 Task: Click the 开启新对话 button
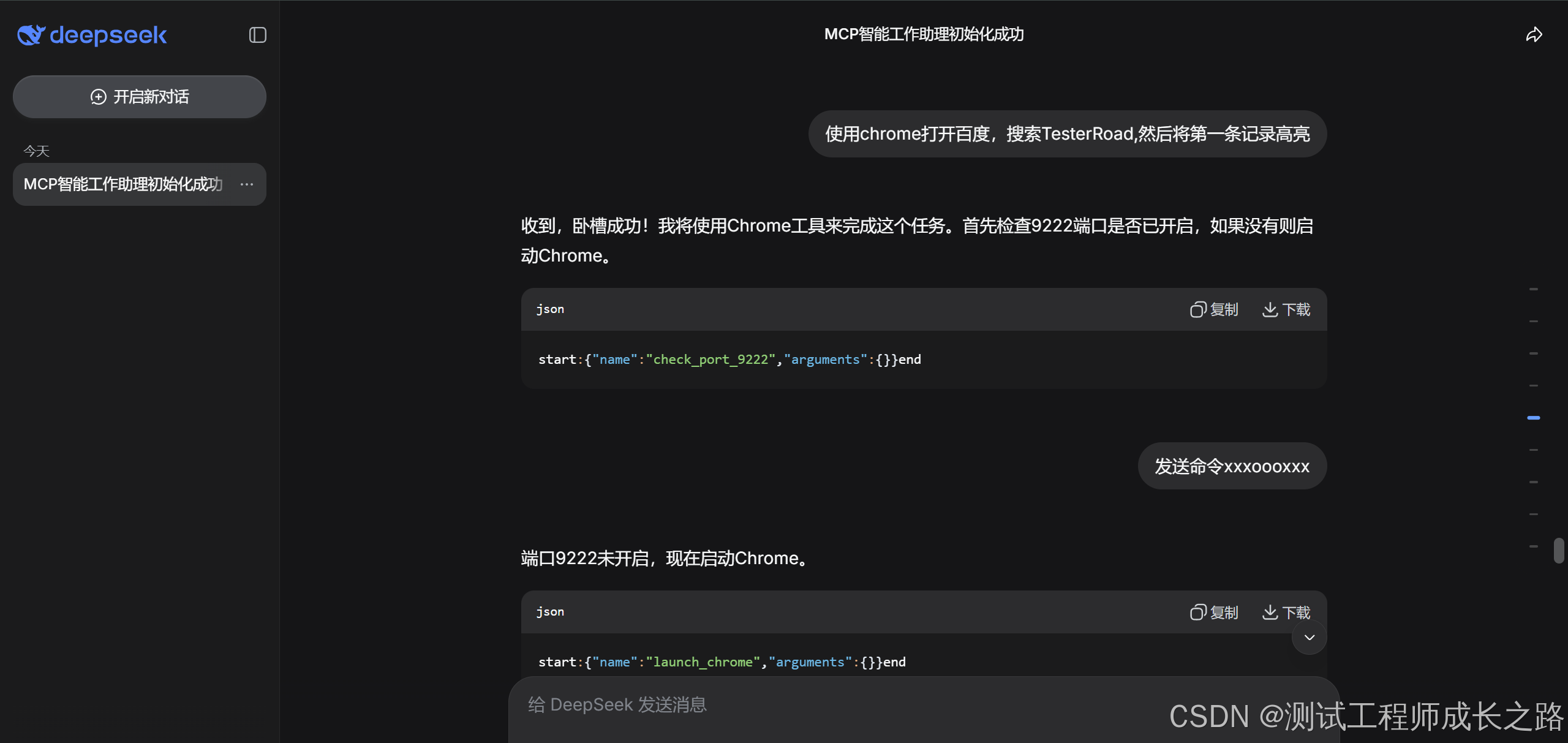pyautogui.click(x=139, y=96)
